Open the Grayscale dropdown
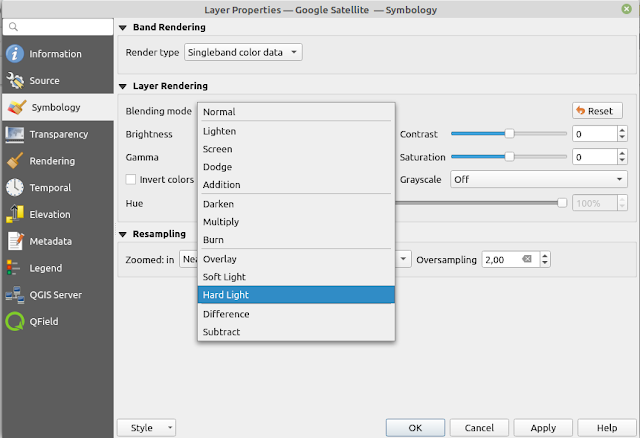Viewport: 640px width, 438px height. click(539, 179)
